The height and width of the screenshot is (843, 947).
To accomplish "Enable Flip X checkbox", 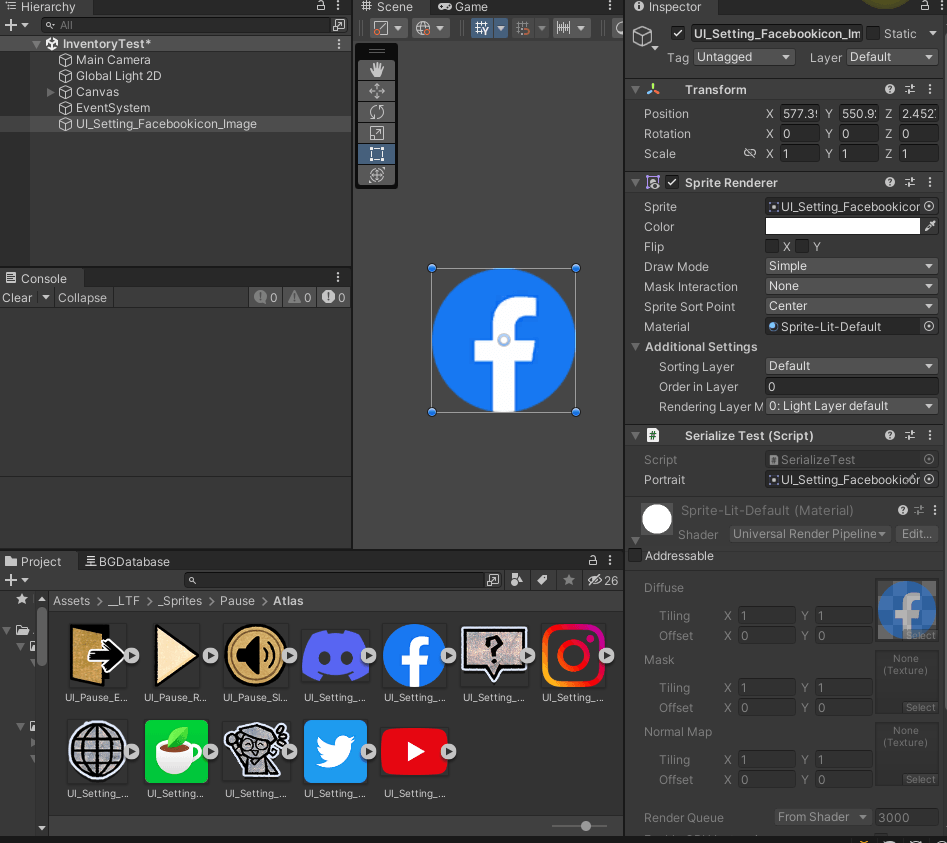I will tap(772, 246).
